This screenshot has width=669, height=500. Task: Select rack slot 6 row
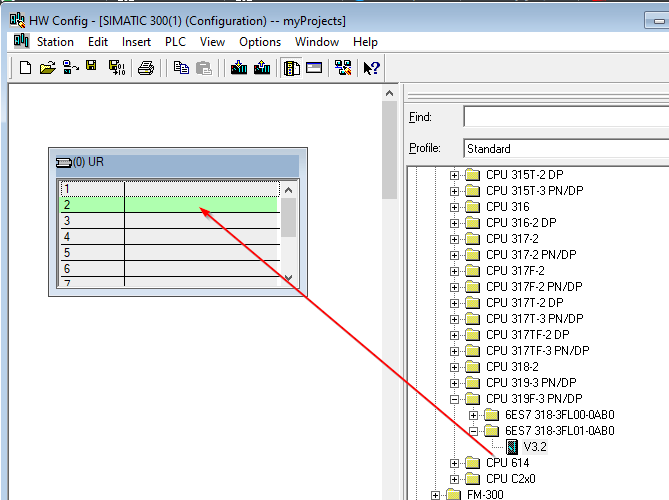[170, 269]
